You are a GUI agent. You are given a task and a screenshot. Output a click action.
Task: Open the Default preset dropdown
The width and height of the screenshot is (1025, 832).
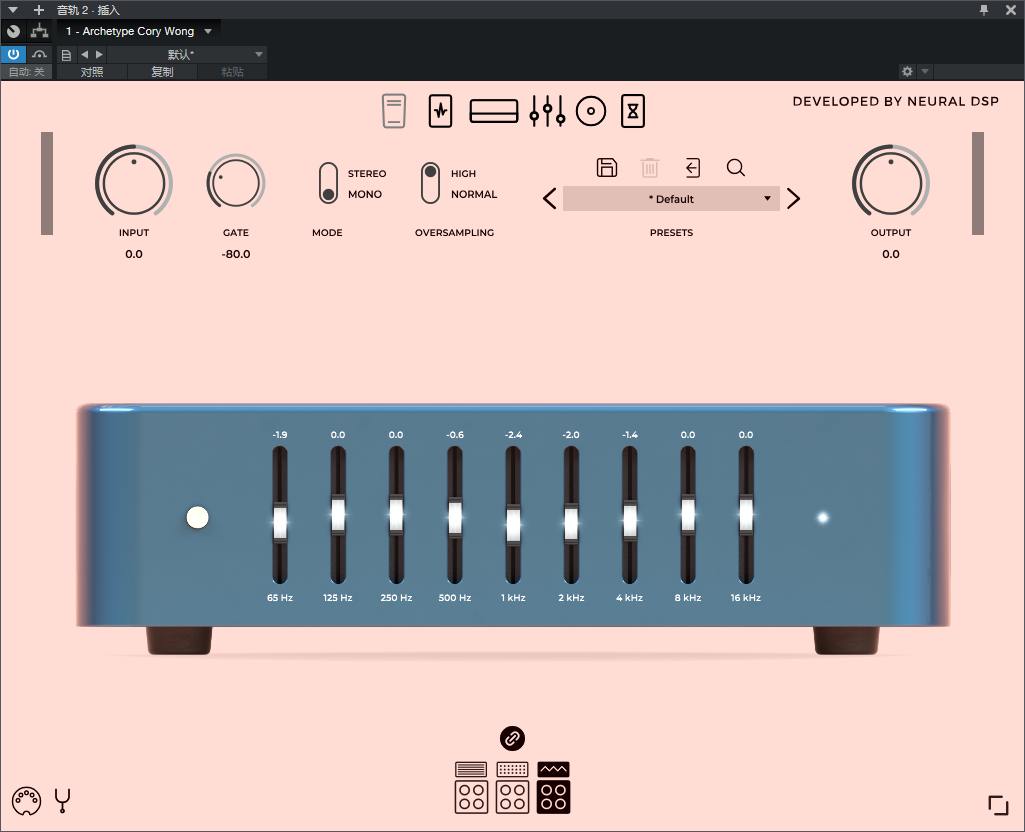(x=671, y=199)
